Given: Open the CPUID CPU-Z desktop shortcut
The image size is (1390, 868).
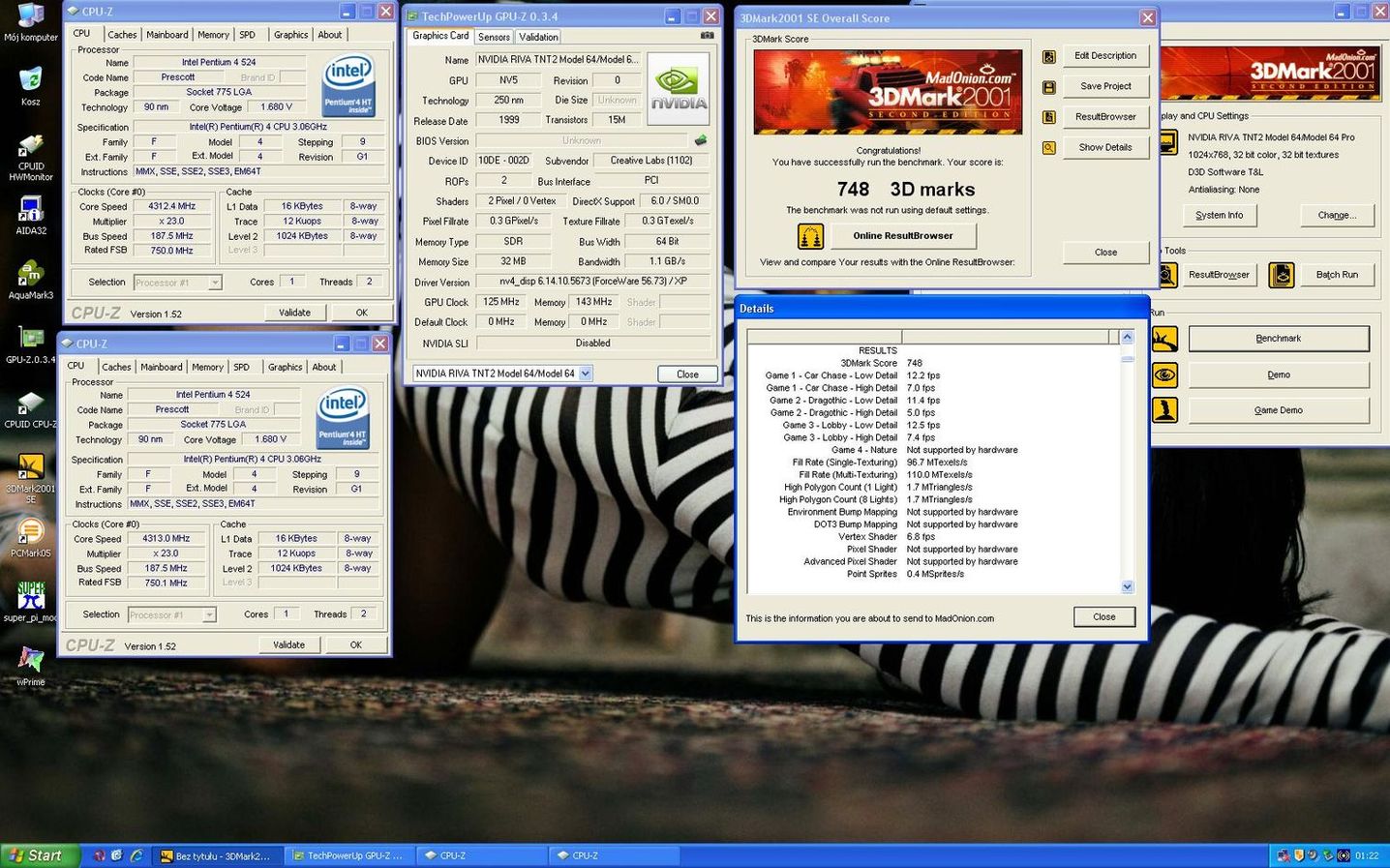Looking at the screenshot, I should 31,408.
